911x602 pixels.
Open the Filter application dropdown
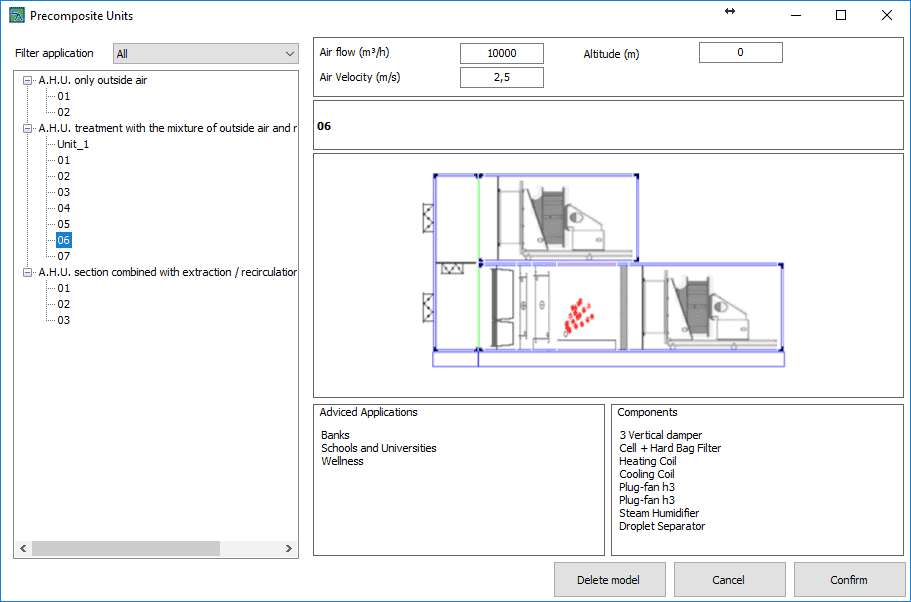click(x=205, y=54)
